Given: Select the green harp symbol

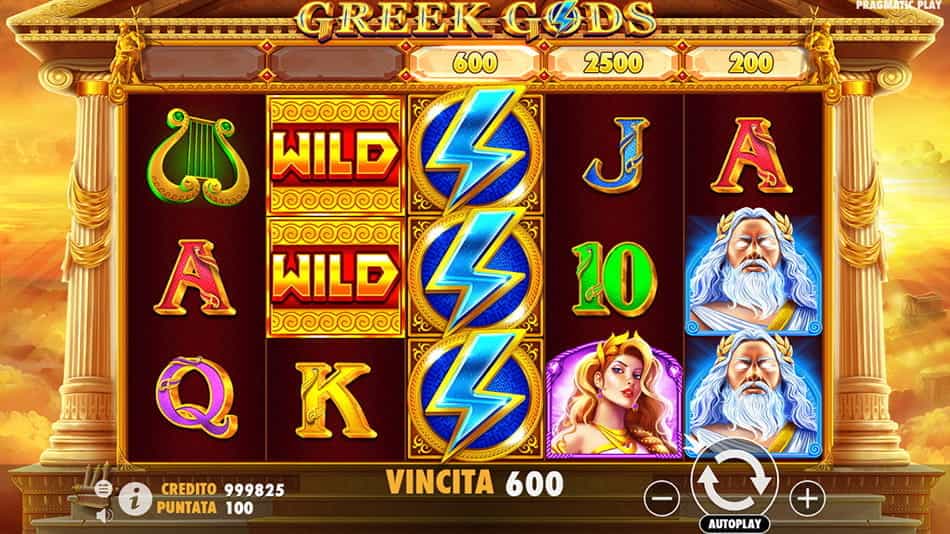Looking at the screenshot, I should (198, 156).
